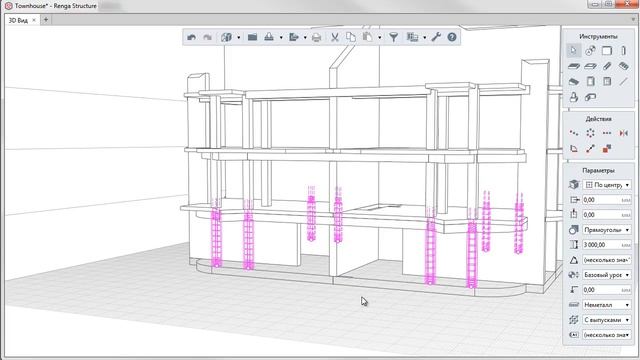Open settings with the wrench icon
The image size is (640, 360).
coord(436,37)
